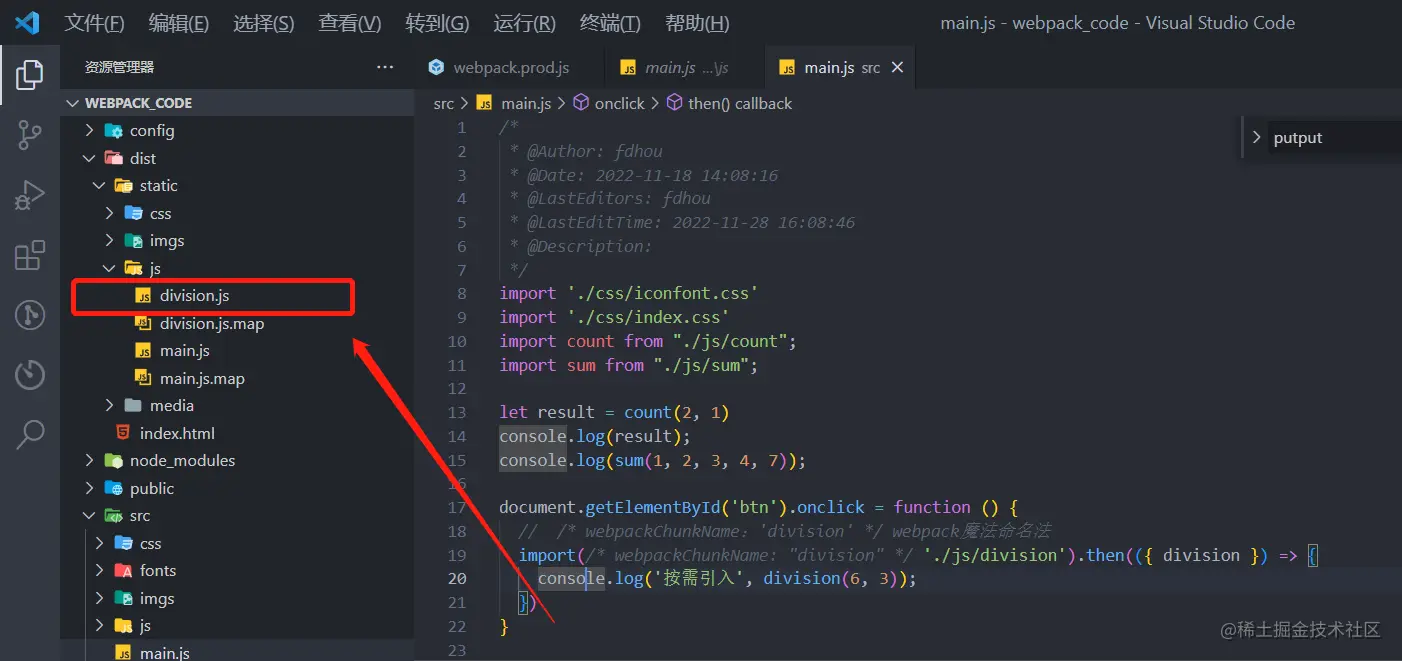Click the './css/iconfont.css' import string
The height and width of the screenshot is (661, 1402).
(x=662, y=293)
